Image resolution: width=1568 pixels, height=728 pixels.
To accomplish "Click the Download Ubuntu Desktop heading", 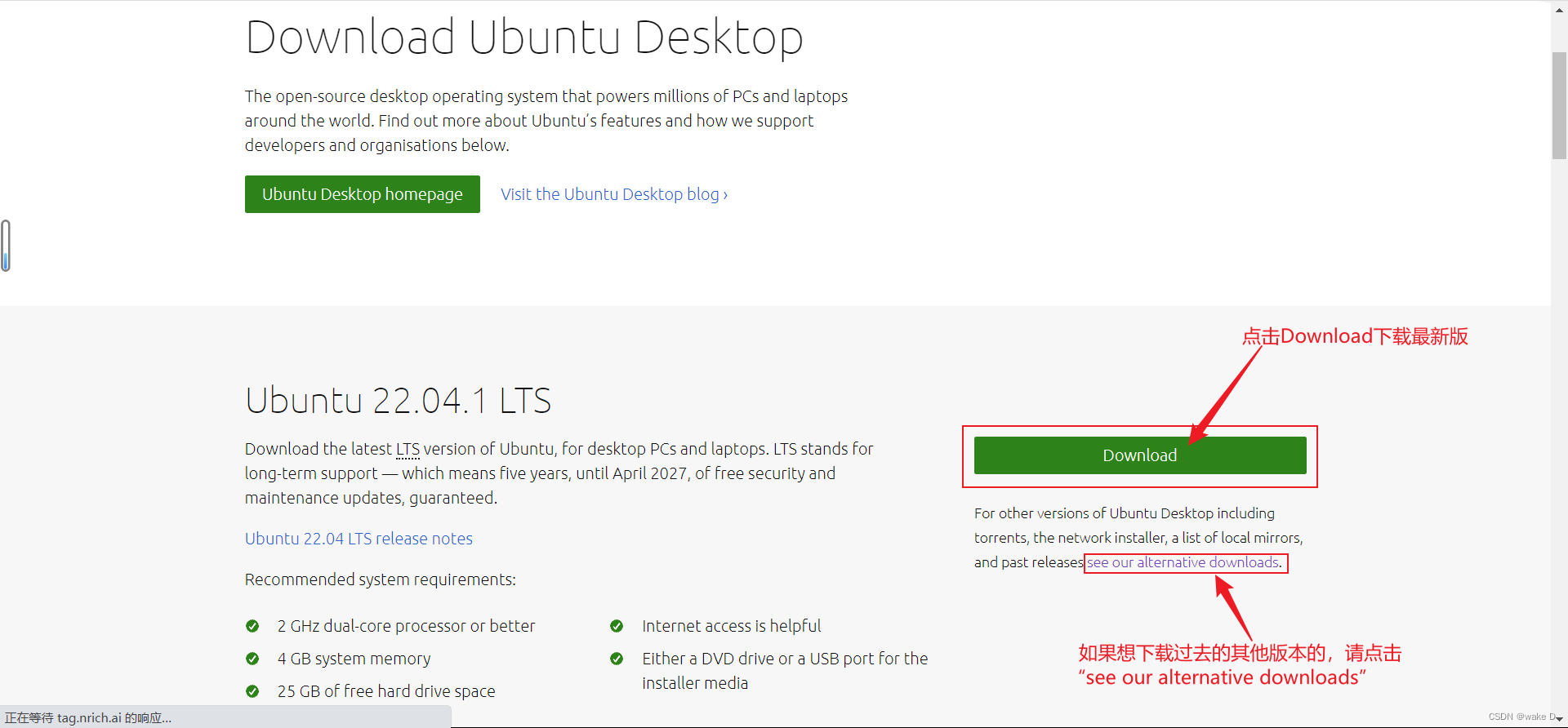I will [524, 38].
